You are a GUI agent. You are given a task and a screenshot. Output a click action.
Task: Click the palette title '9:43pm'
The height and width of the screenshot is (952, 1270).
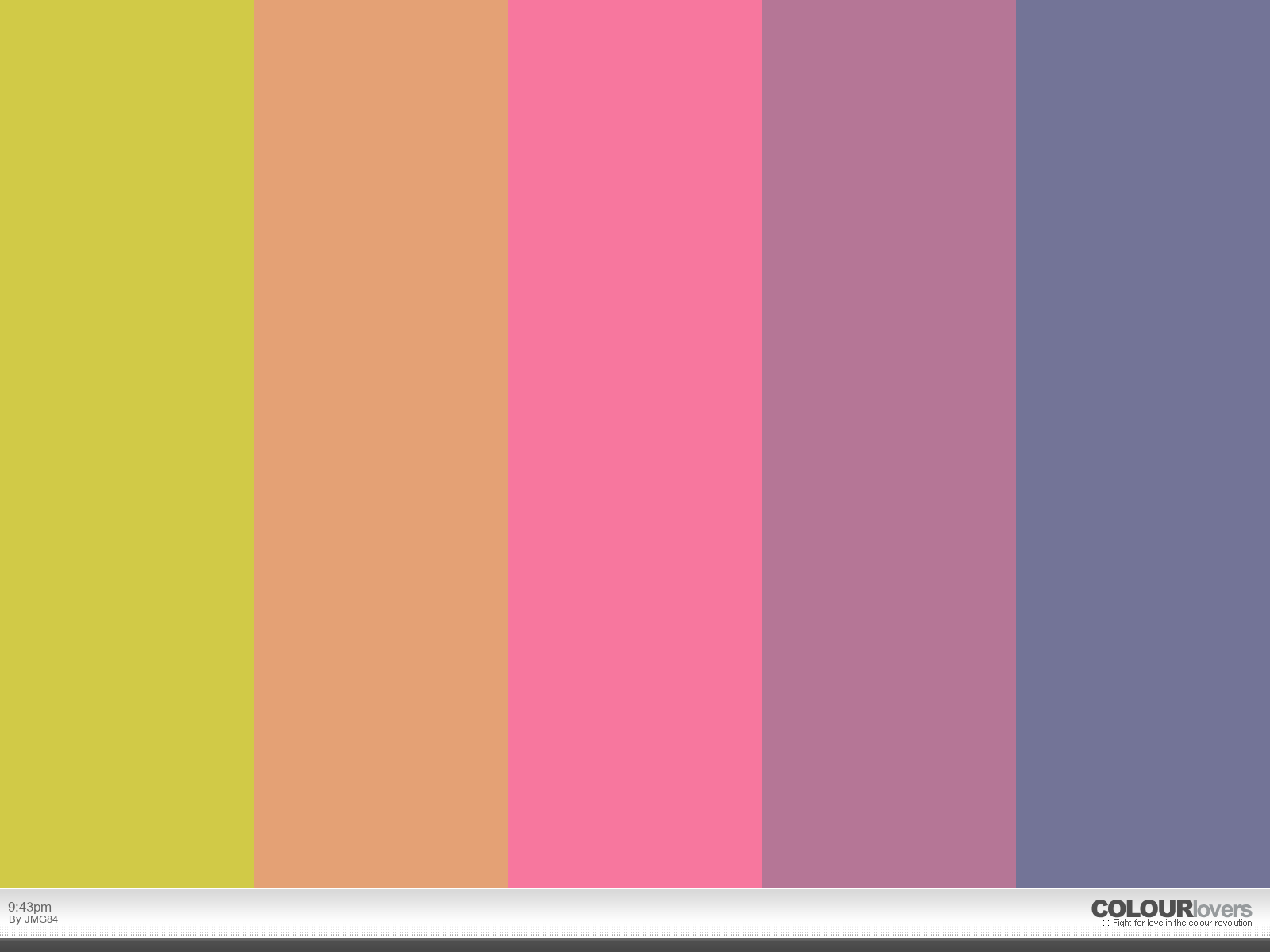[29, 907]
